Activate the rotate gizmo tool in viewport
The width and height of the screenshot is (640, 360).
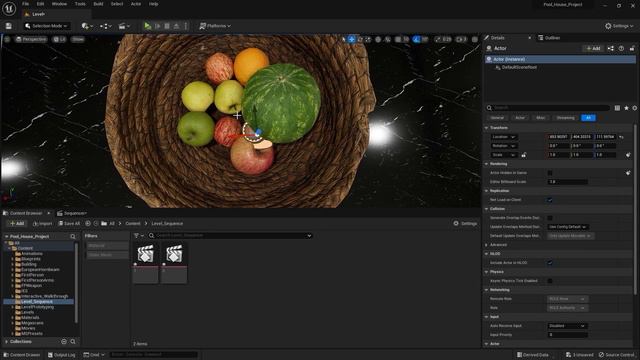(360, 39)
